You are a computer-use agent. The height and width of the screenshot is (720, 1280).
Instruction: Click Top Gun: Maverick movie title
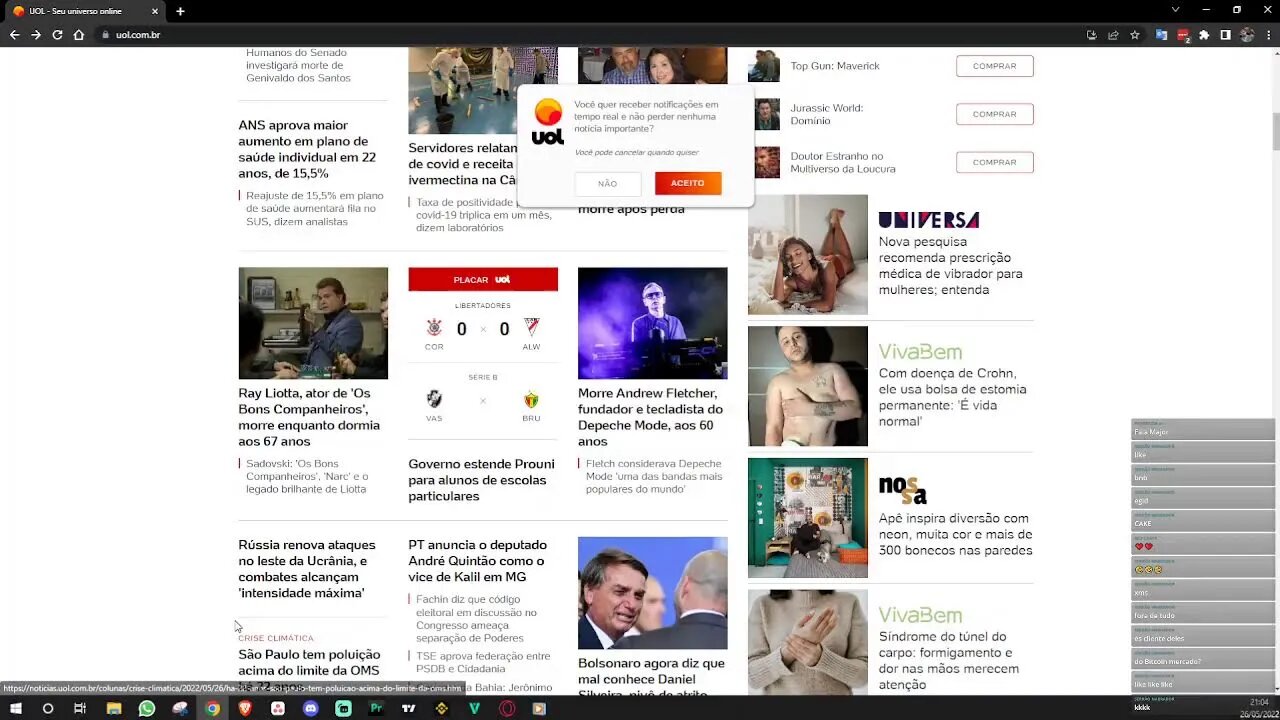[835, 66]
